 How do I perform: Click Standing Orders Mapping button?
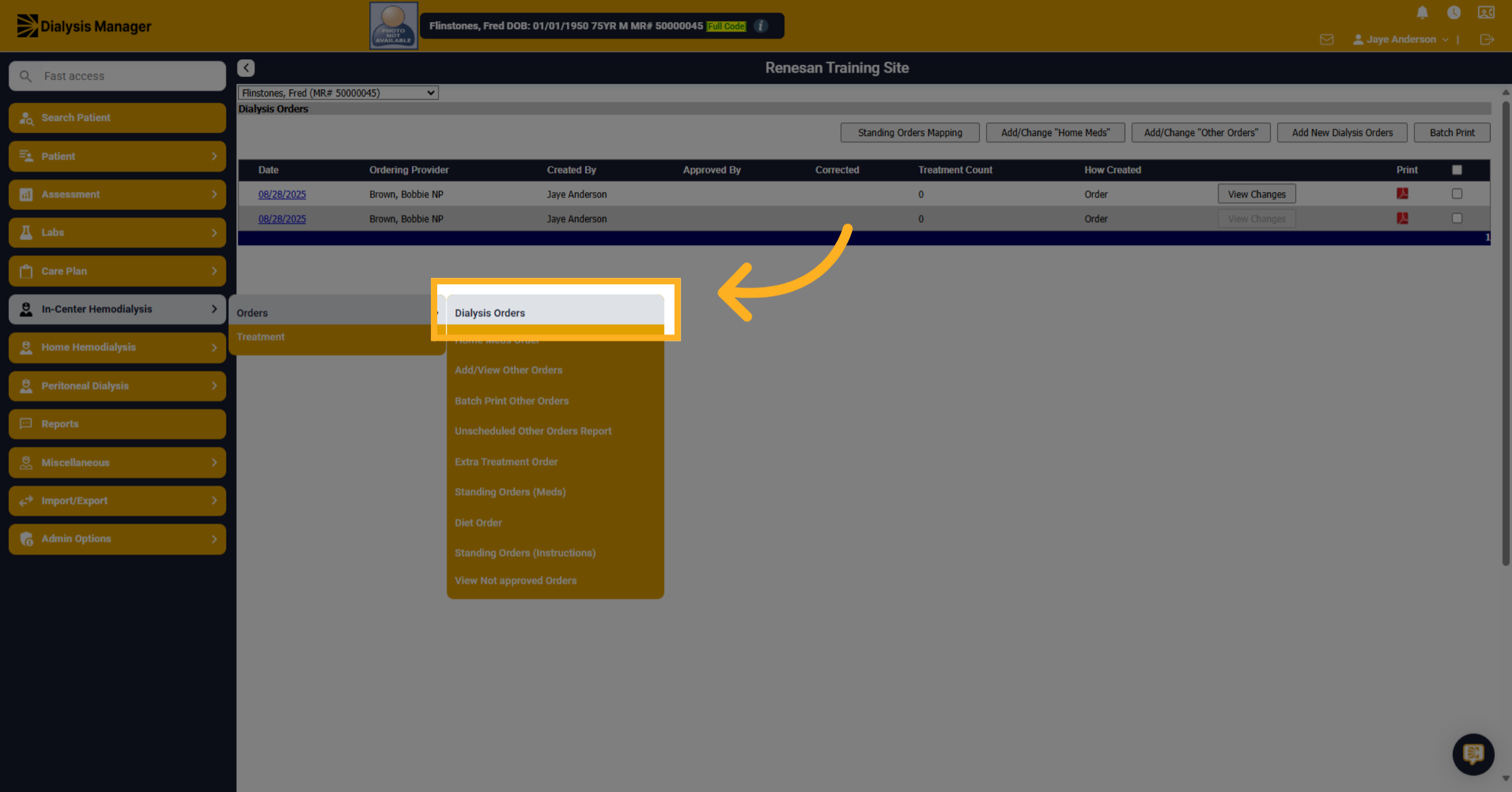pos(910,132)
